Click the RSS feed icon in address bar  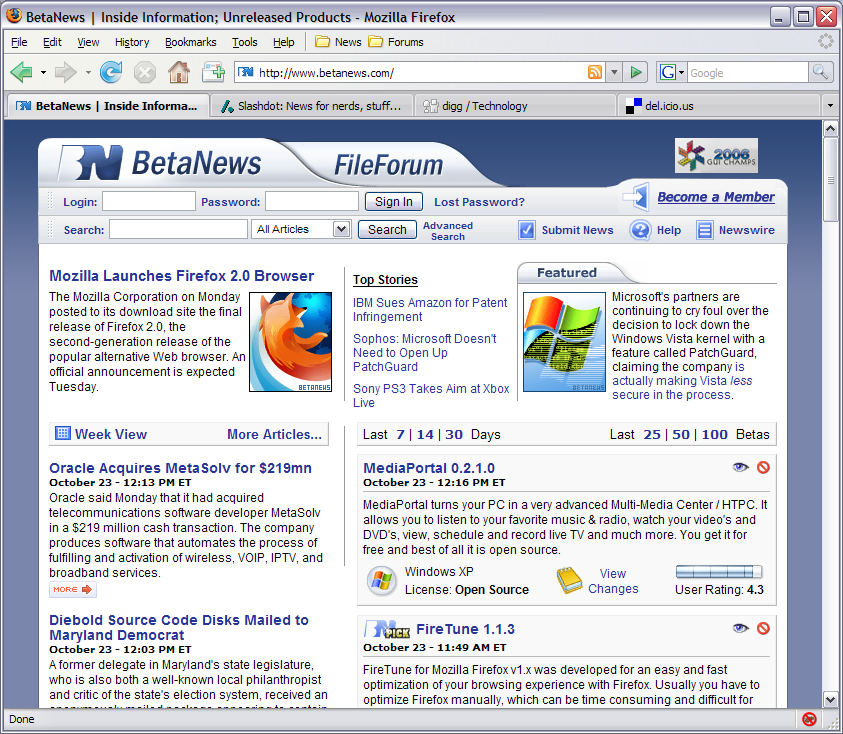coord(595,72)
